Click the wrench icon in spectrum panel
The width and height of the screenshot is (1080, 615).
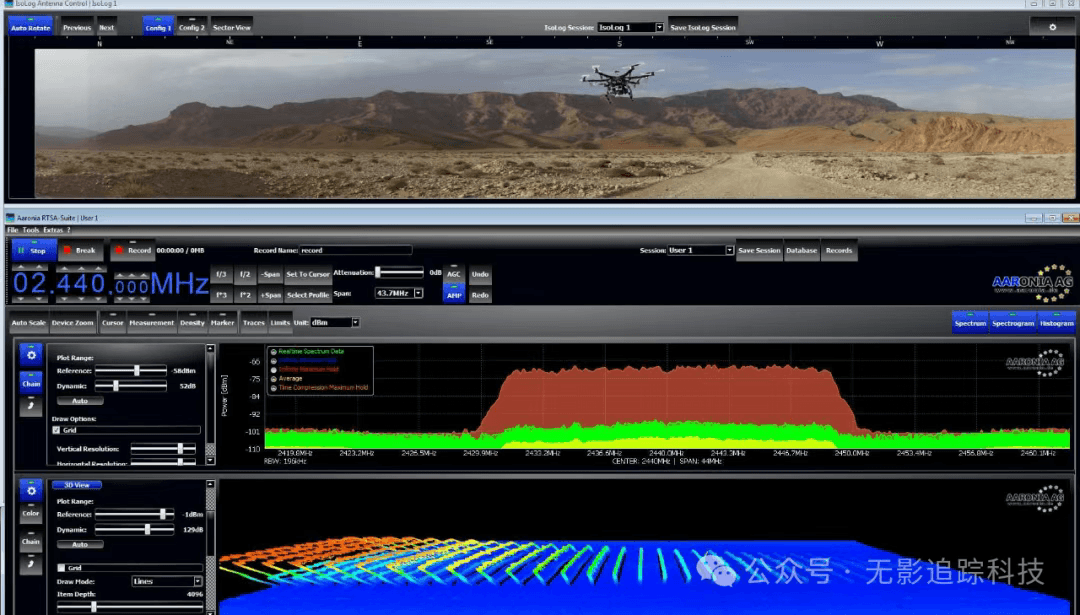point(31,407)
